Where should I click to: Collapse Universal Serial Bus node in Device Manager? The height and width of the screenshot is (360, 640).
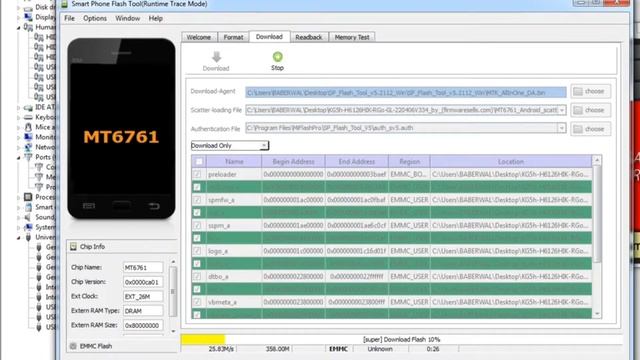pyautogui.click(x=18, y=237)
